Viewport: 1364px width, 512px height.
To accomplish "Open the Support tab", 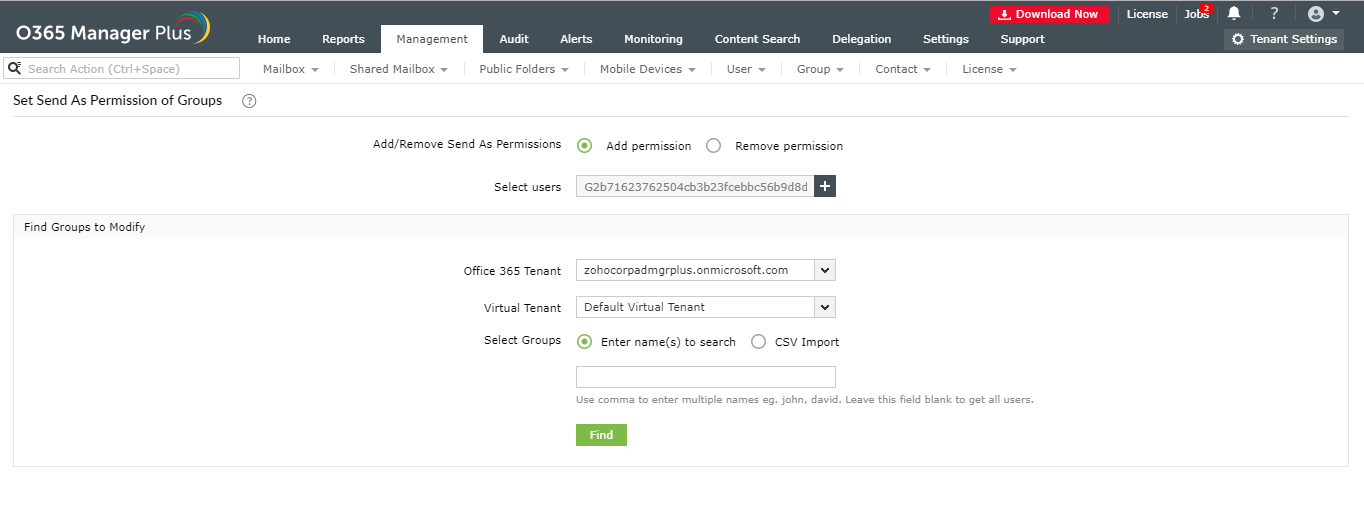I will (1022, 39).
